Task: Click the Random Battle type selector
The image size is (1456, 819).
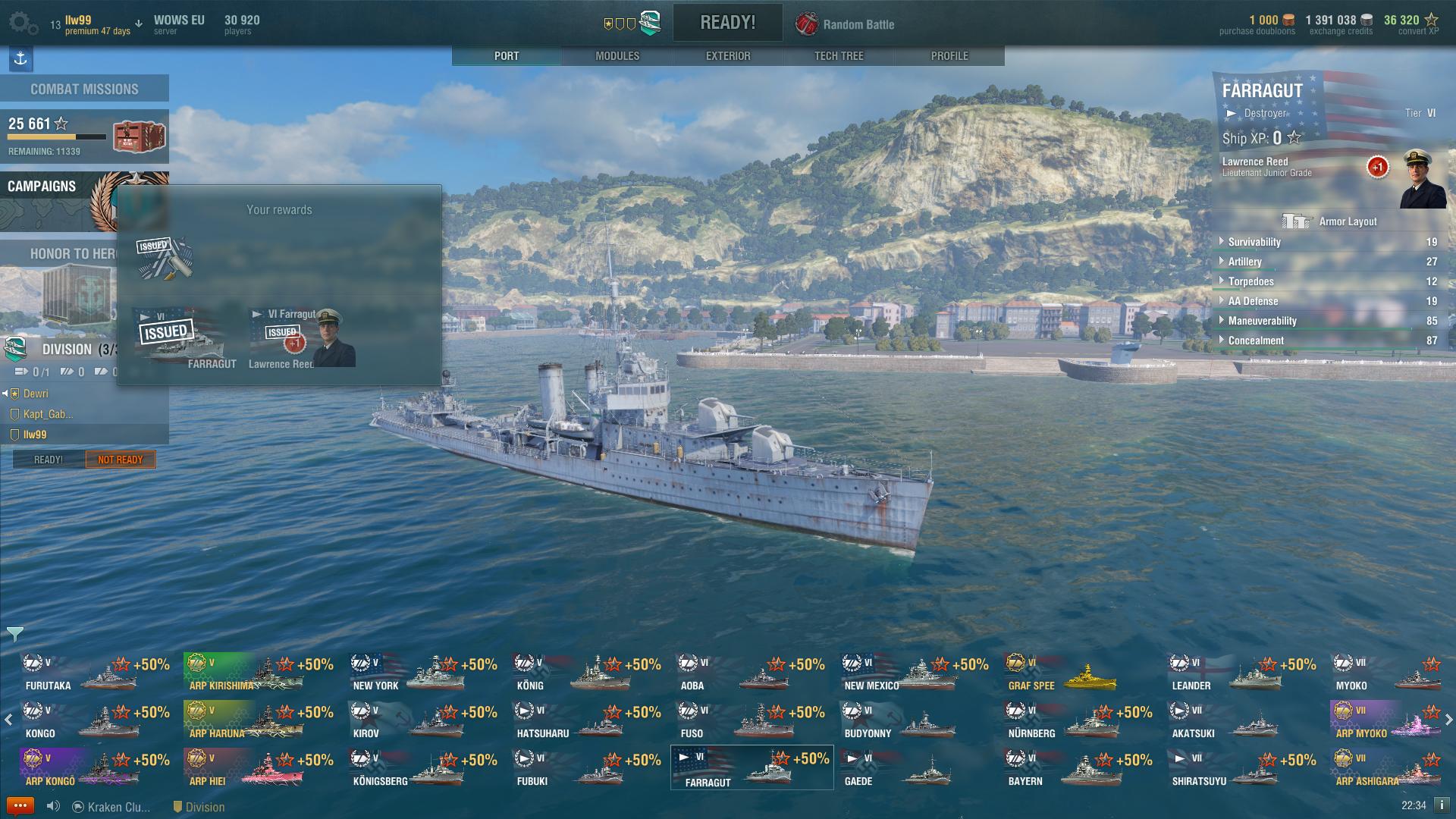Action: click(845, 24)
